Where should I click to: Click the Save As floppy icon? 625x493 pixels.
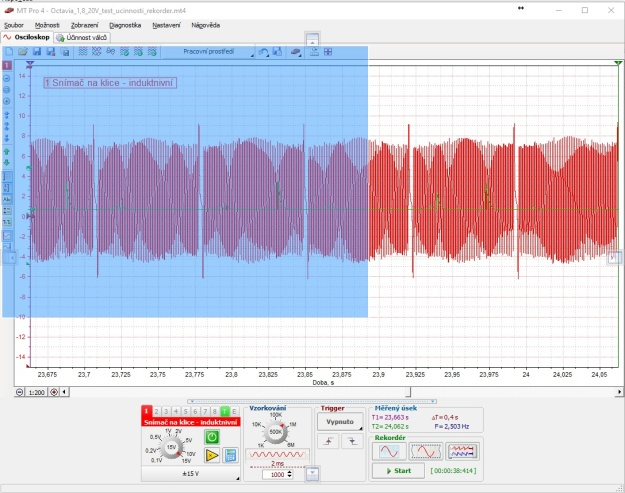[x=51, y=52]
